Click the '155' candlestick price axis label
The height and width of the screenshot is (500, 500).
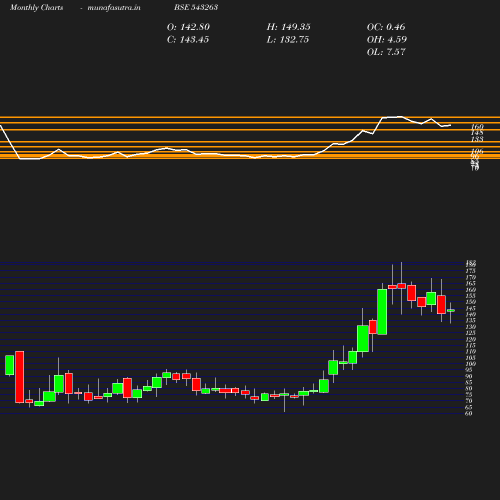471,296
